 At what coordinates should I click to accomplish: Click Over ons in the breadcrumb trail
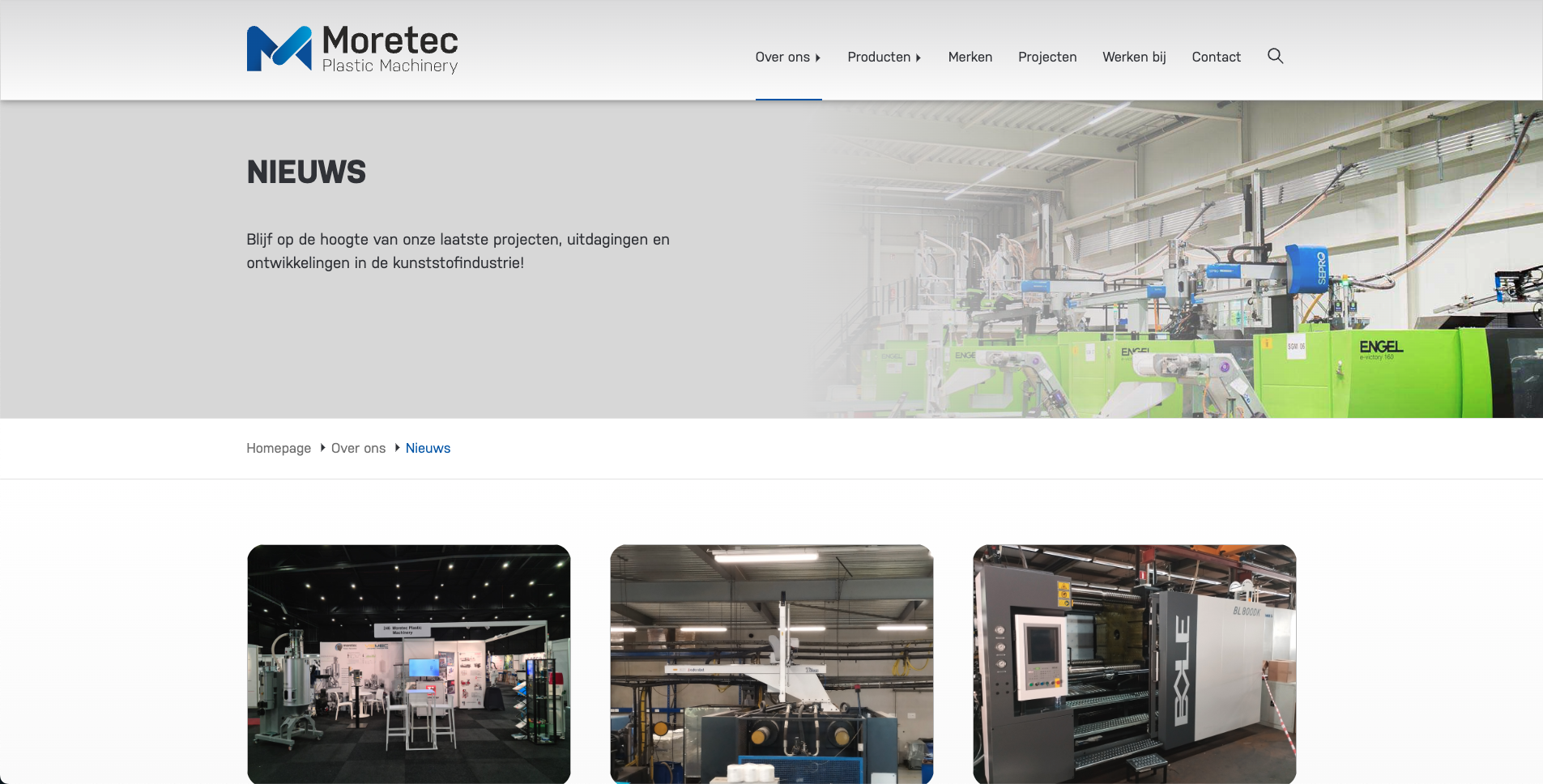tap(358, 448)
